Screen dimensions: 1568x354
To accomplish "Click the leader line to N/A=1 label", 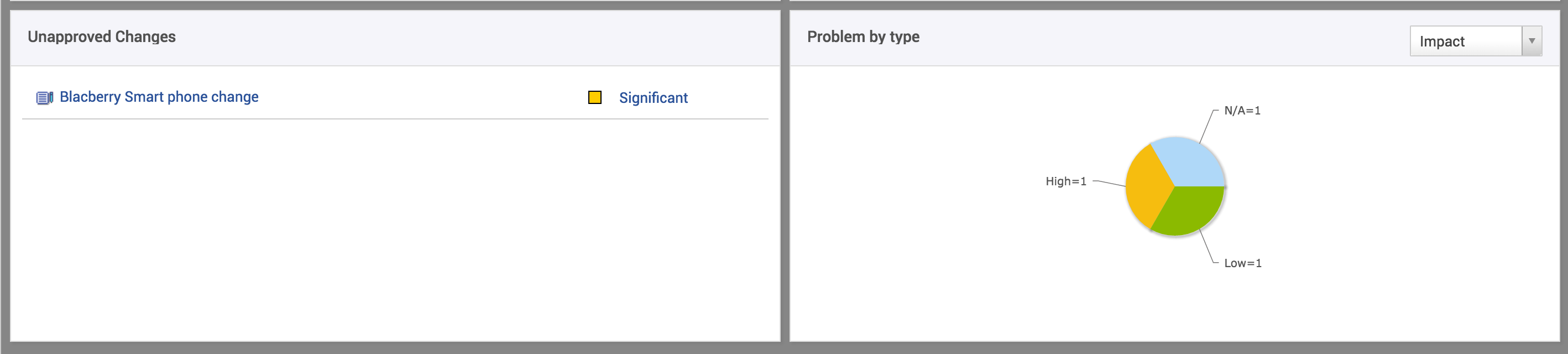I will click(x=1206, y=126).
